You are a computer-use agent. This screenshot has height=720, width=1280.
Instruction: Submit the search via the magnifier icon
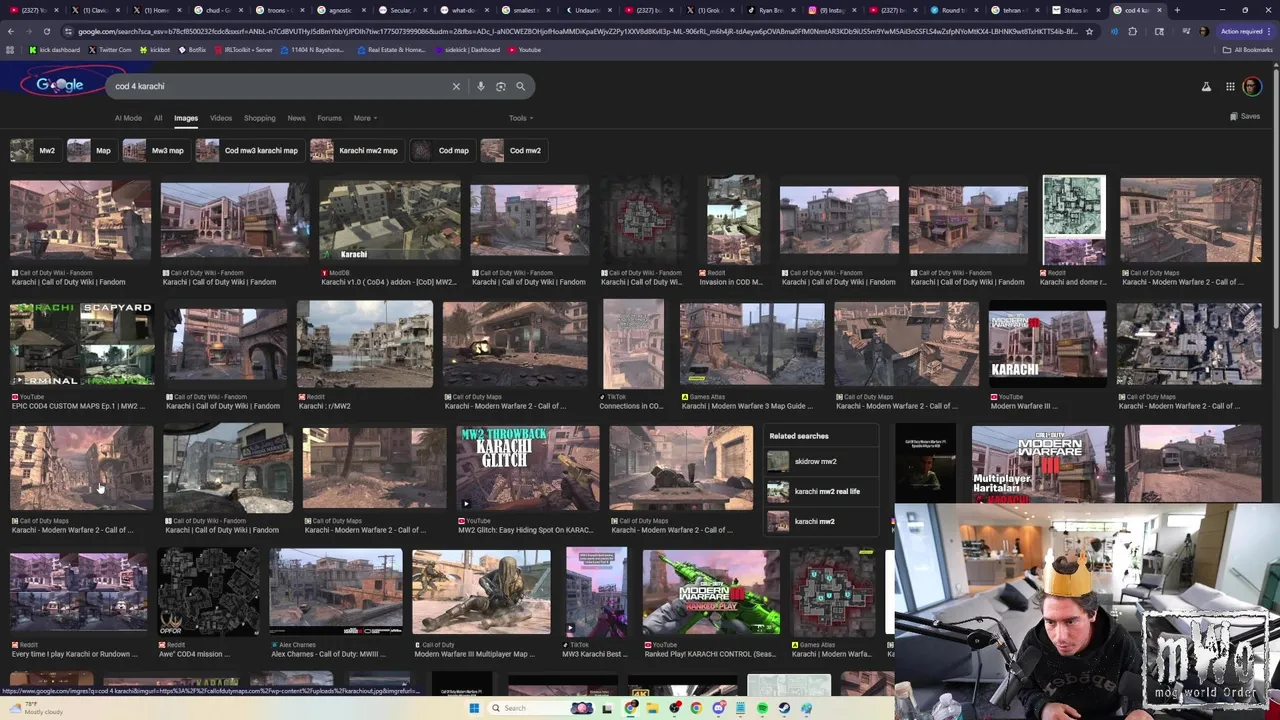coord(520,86)
